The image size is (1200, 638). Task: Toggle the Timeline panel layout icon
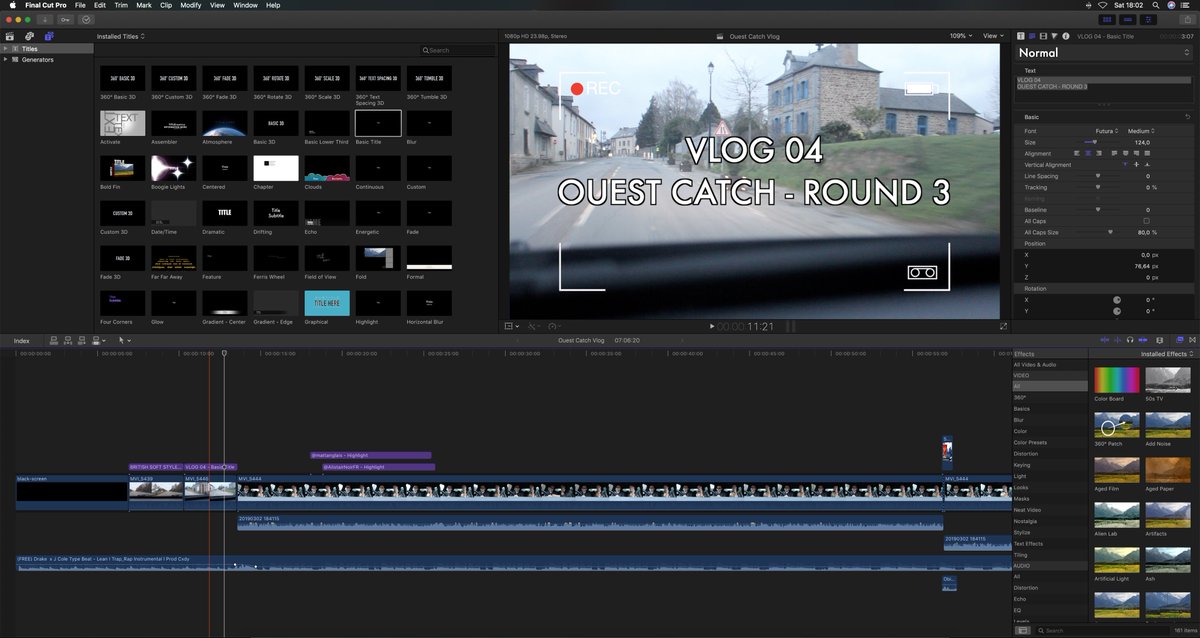tap(1128, 19)
